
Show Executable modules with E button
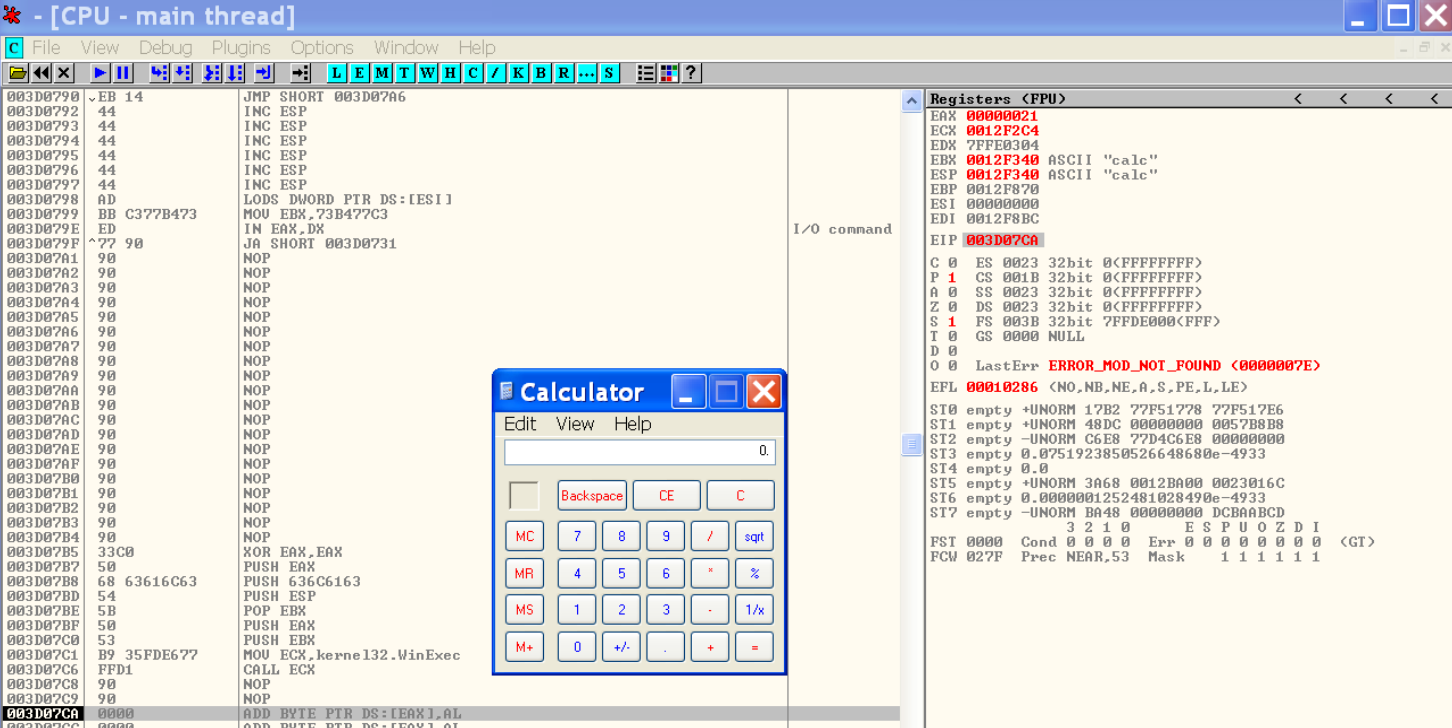point(360,73)
